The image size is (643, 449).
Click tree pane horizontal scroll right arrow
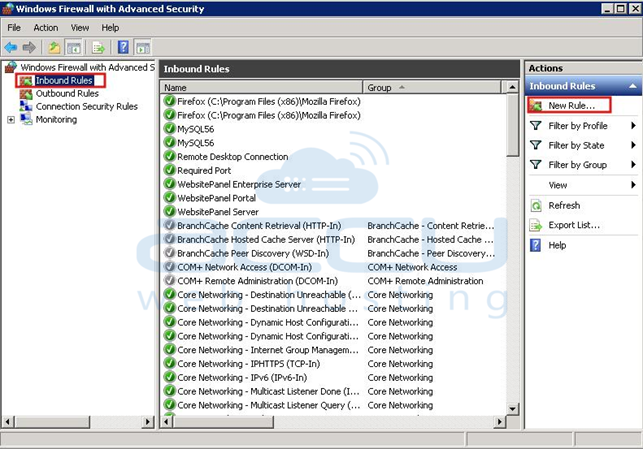148,422
